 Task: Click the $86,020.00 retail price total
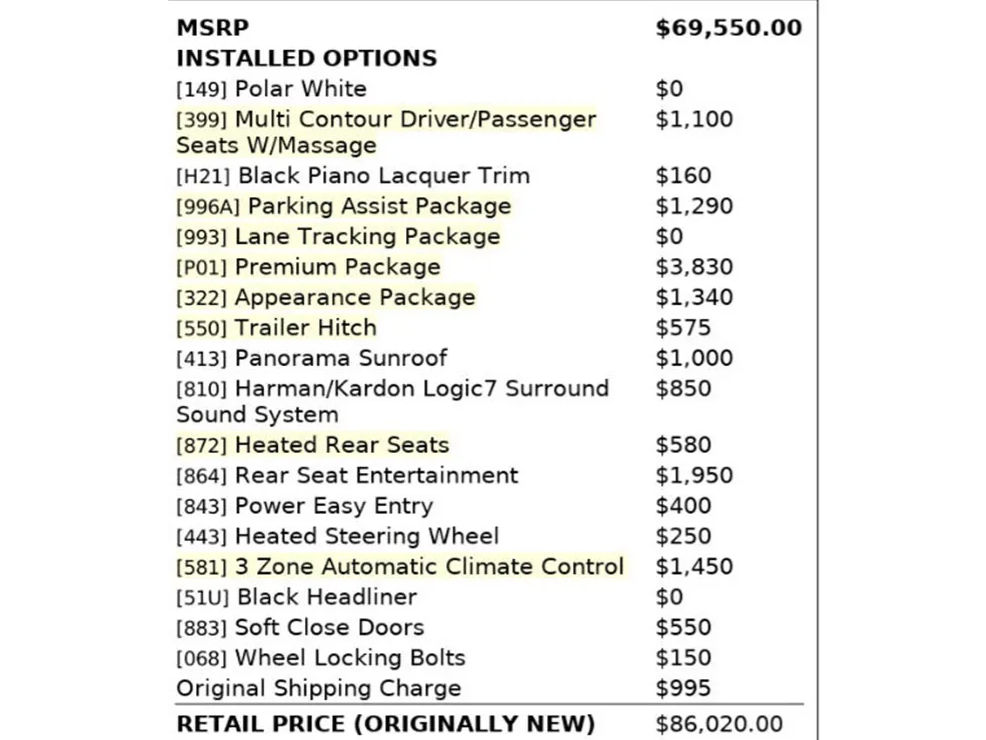719,724
